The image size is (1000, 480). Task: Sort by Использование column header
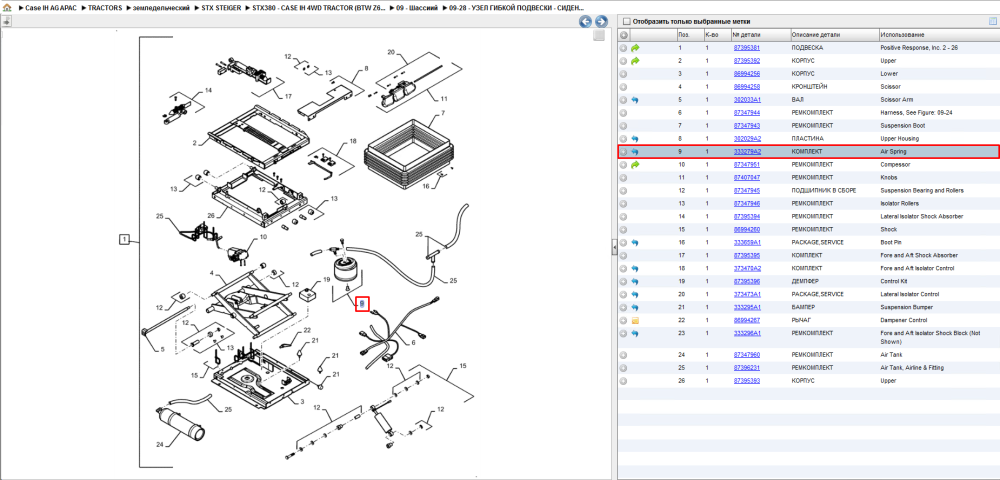click(938, 34)
